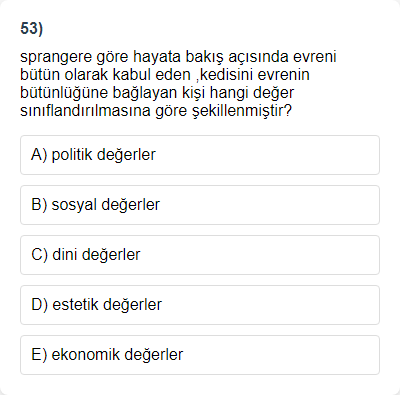Click the word 'dini' in option C
Screen dimensions: 400x395
coord(65,255)
